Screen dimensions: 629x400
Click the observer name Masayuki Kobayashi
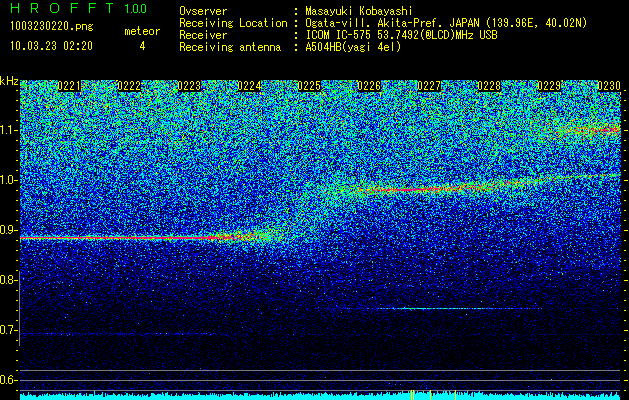pyautogui.click(x=359, y=11)
